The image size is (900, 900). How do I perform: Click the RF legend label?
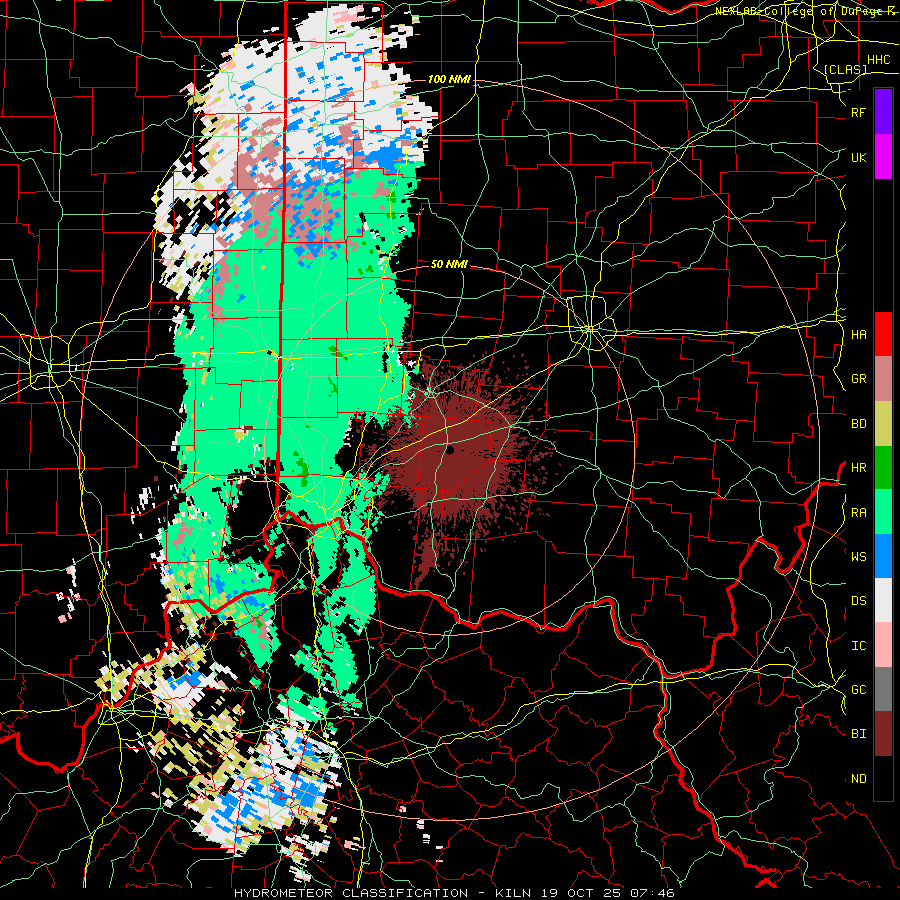pos(858,112)
